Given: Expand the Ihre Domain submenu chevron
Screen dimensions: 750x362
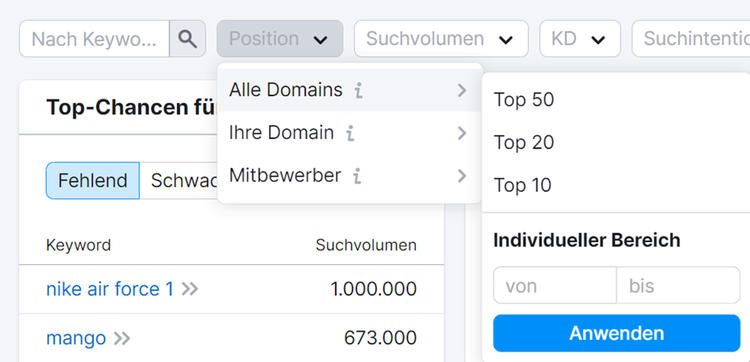Looking at the screenshot, I should 462,133.
